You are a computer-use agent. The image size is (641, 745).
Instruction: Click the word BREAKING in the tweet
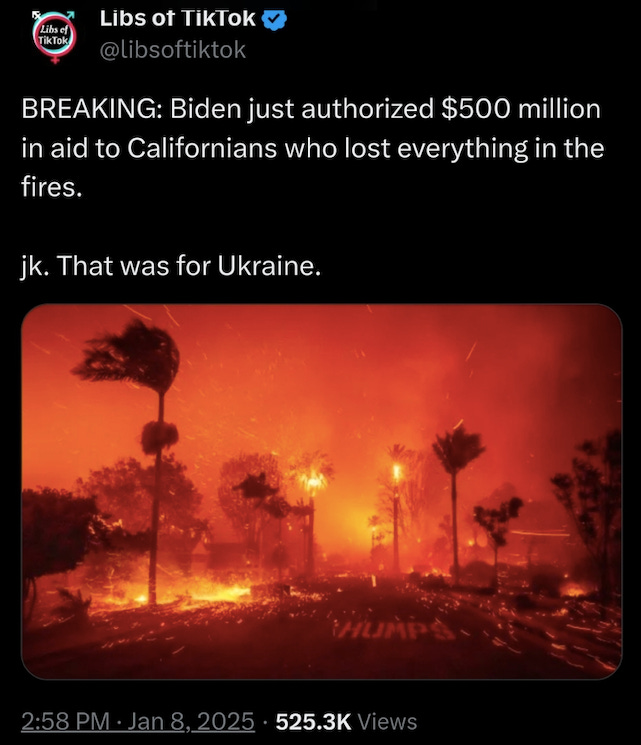tap(88, 109)
